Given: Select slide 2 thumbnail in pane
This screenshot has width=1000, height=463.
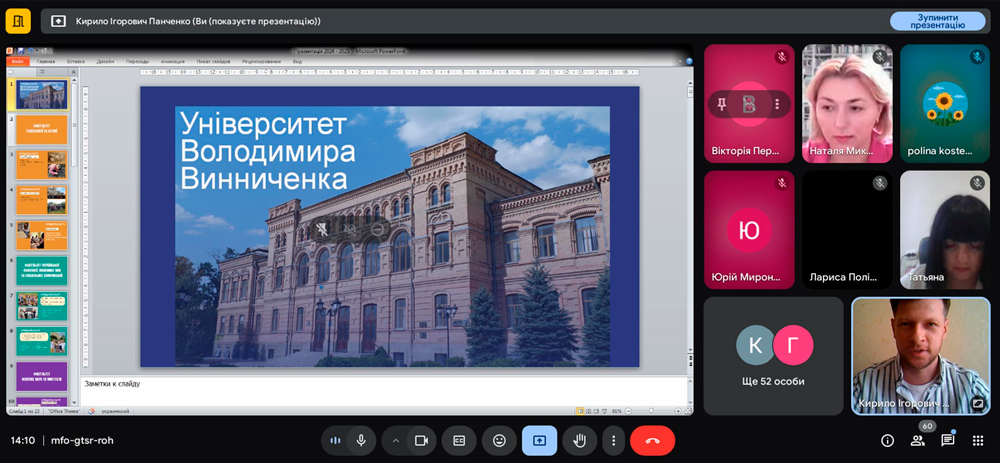Looking at the screenshot, I should (x=41, y=129).
